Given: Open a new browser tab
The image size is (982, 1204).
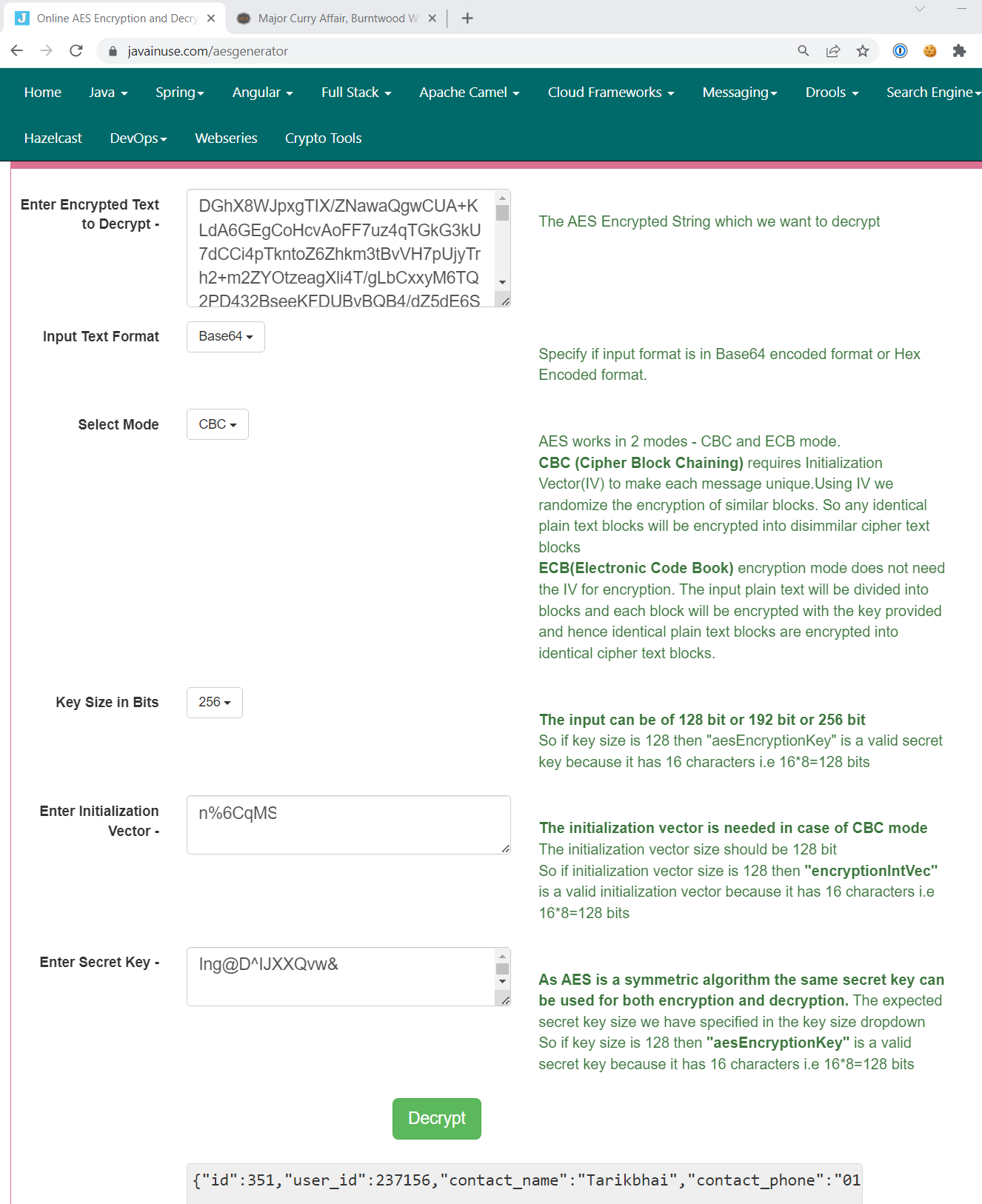Looking at the screenshot, I should pyautogui.click(x=467, y=19).
